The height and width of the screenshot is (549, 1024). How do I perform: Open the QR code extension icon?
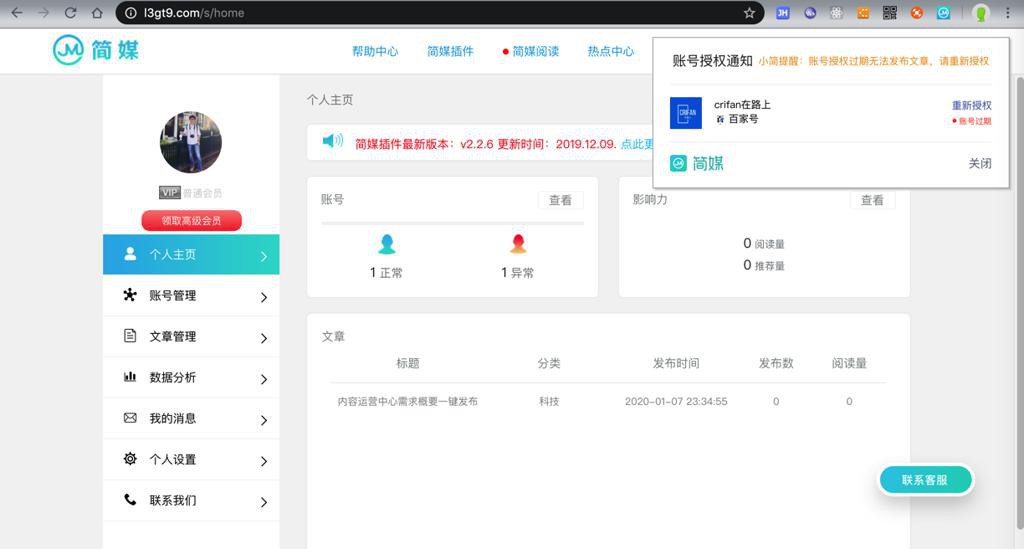889,12
